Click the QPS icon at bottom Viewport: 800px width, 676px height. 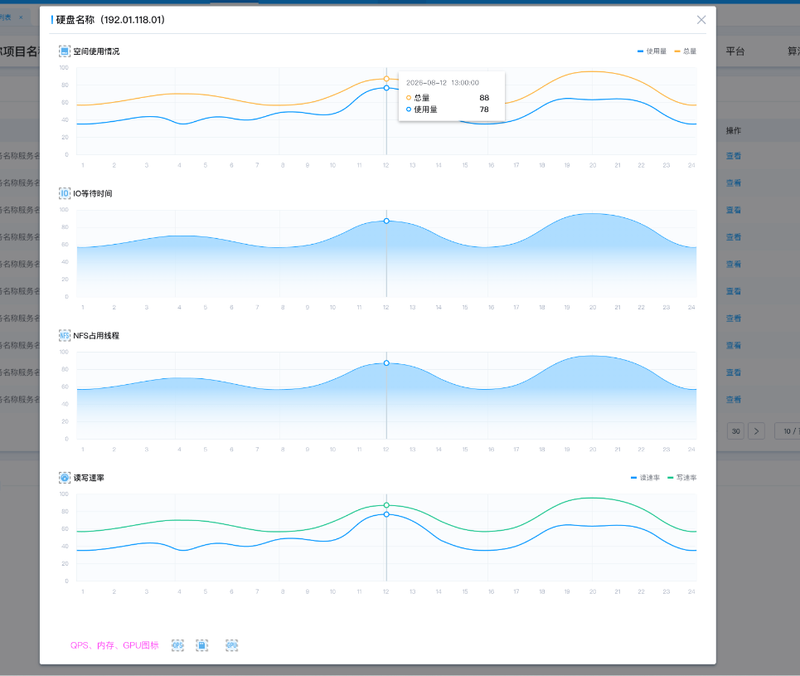(x=178, y=645)
